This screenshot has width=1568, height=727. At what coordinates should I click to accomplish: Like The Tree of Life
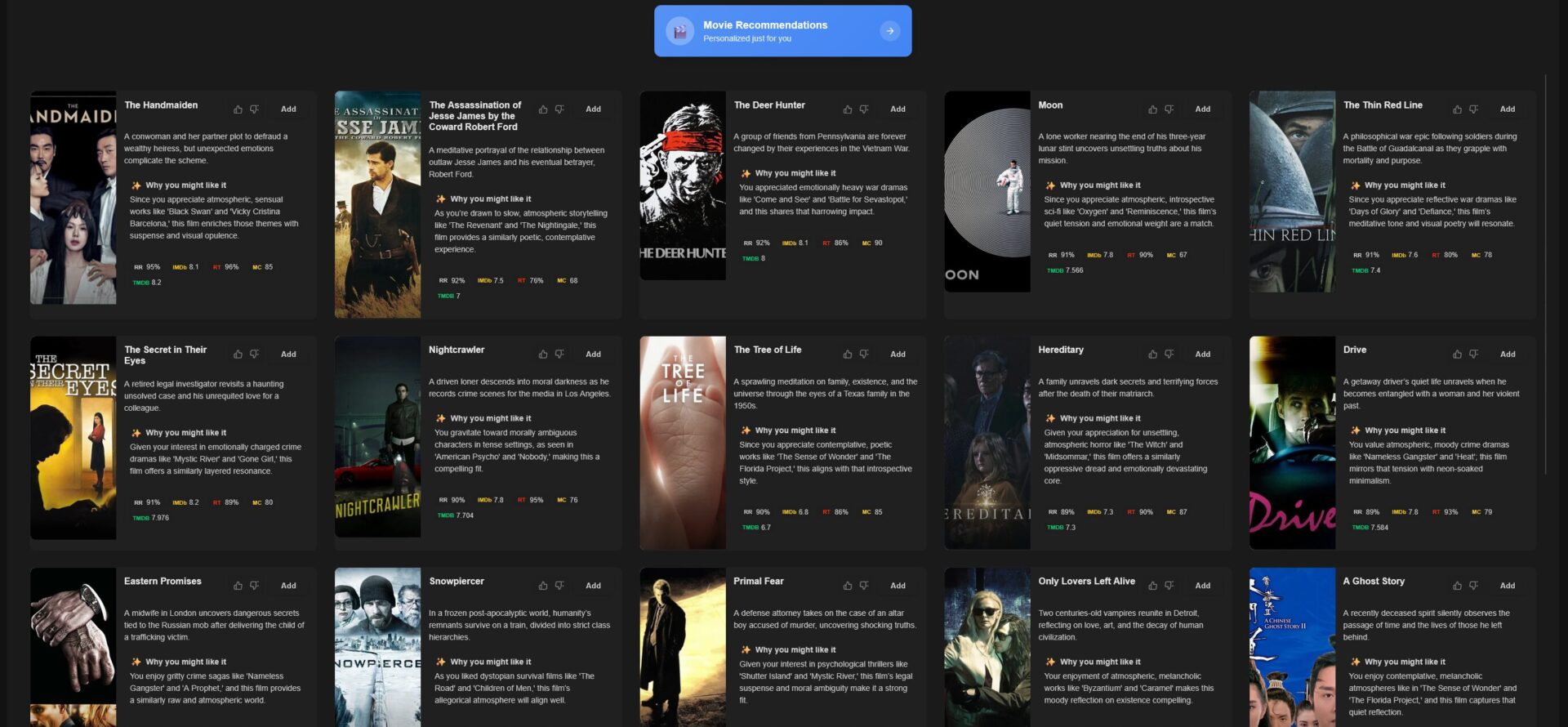pos(848,355)
